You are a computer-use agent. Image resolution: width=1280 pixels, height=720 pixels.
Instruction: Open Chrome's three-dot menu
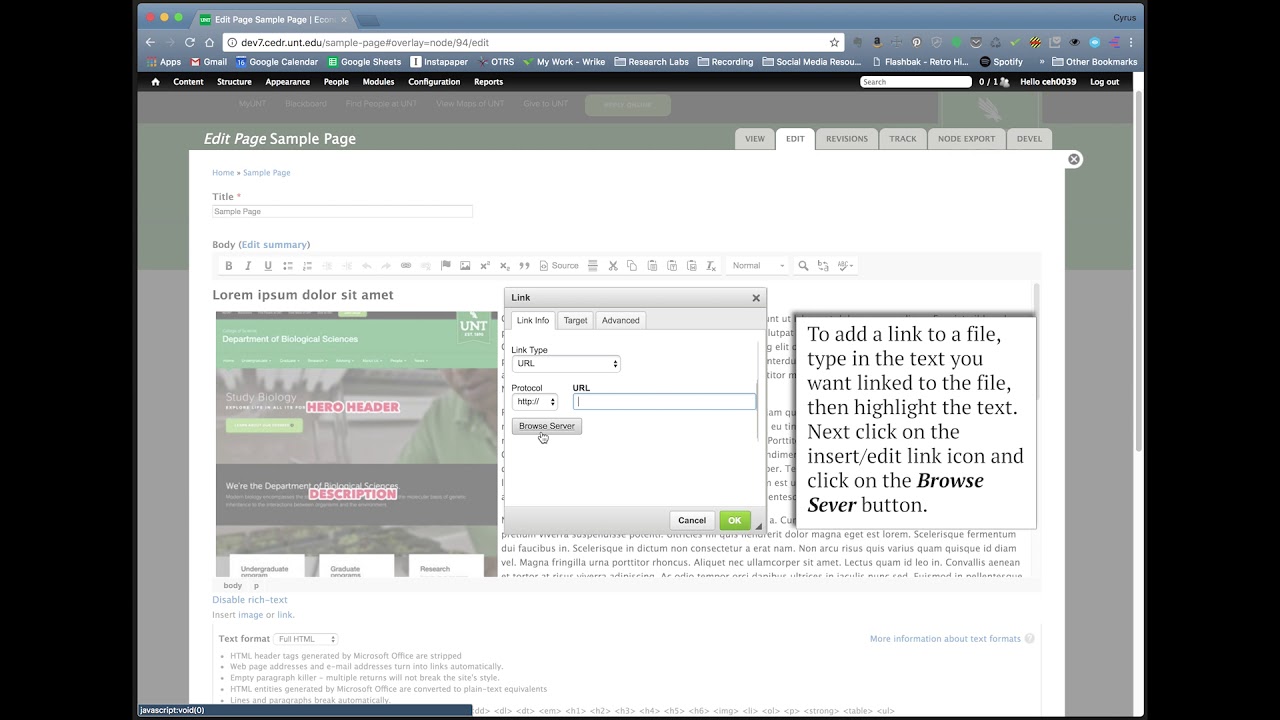click(1131, 42)
